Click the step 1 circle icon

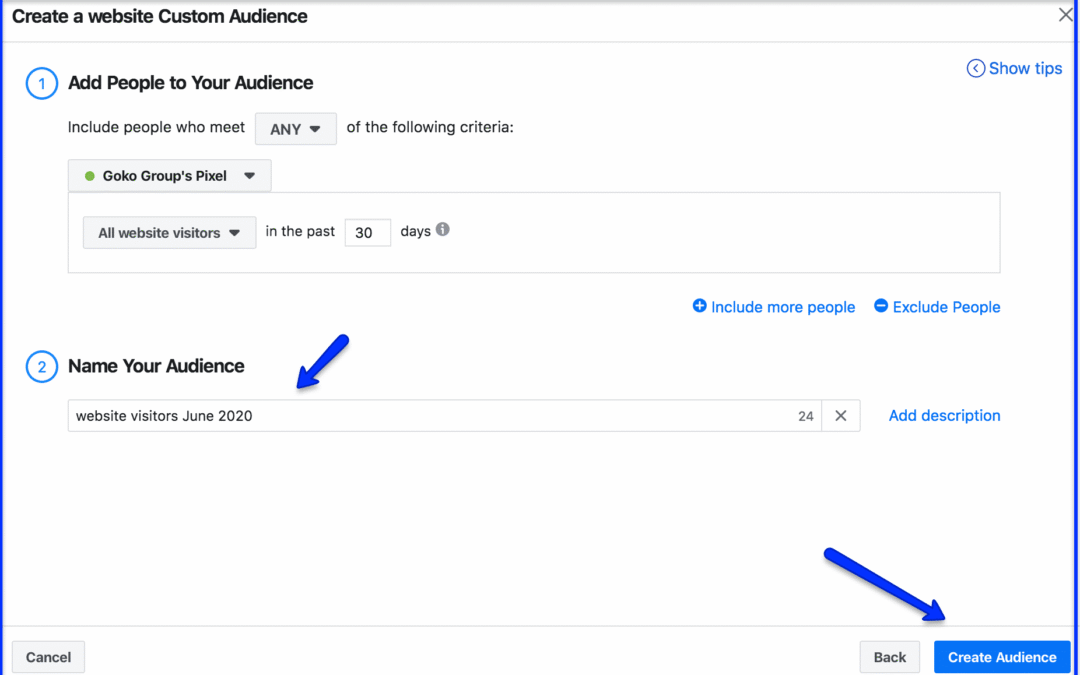pyautogui.click(x=41, y=83)
